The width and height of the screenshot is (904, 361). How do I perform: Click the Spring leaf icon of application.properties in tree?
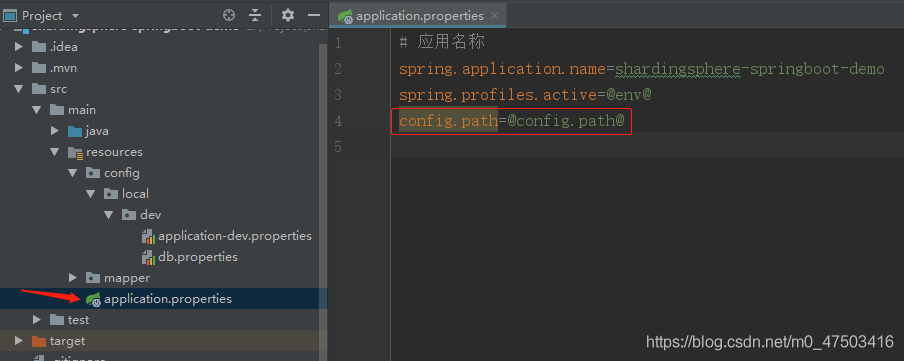pyautogui.click(x=93, y=299)
